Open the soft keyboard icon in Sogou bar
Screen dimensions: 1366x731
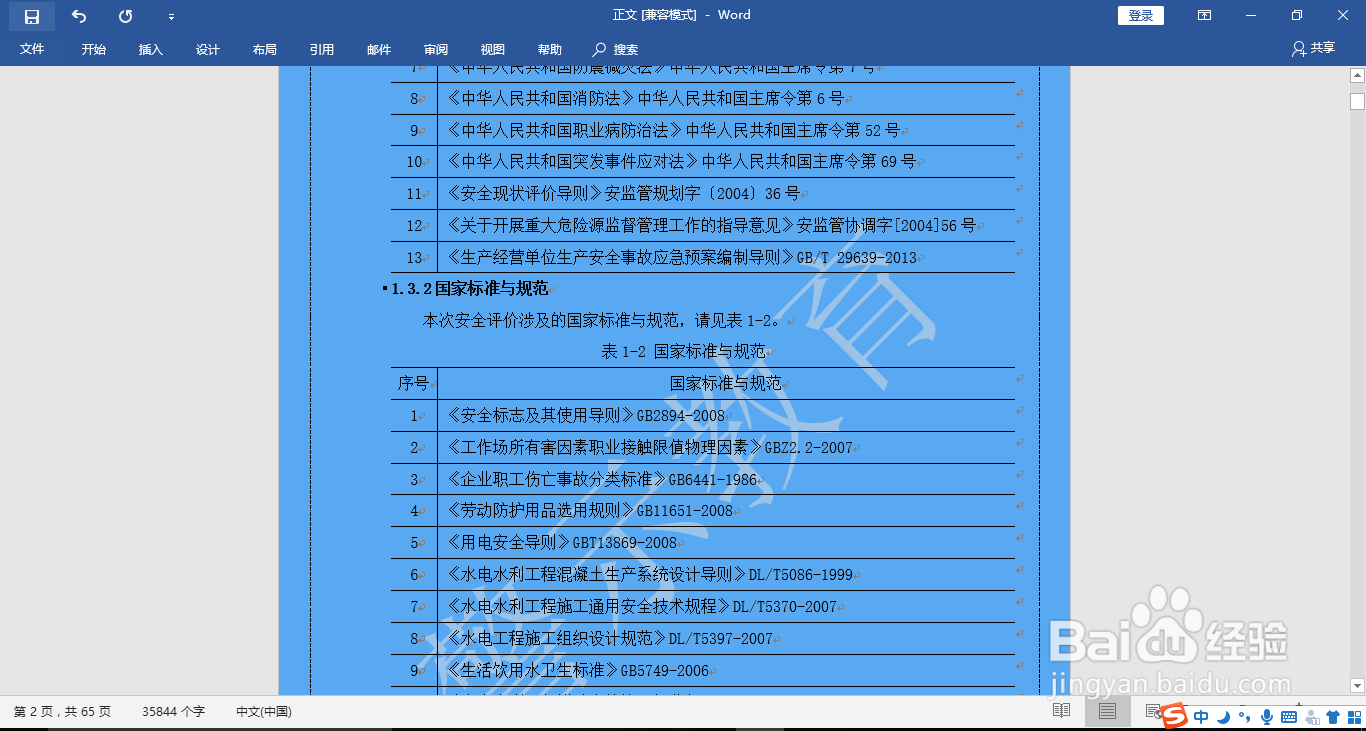point(1288,716)
